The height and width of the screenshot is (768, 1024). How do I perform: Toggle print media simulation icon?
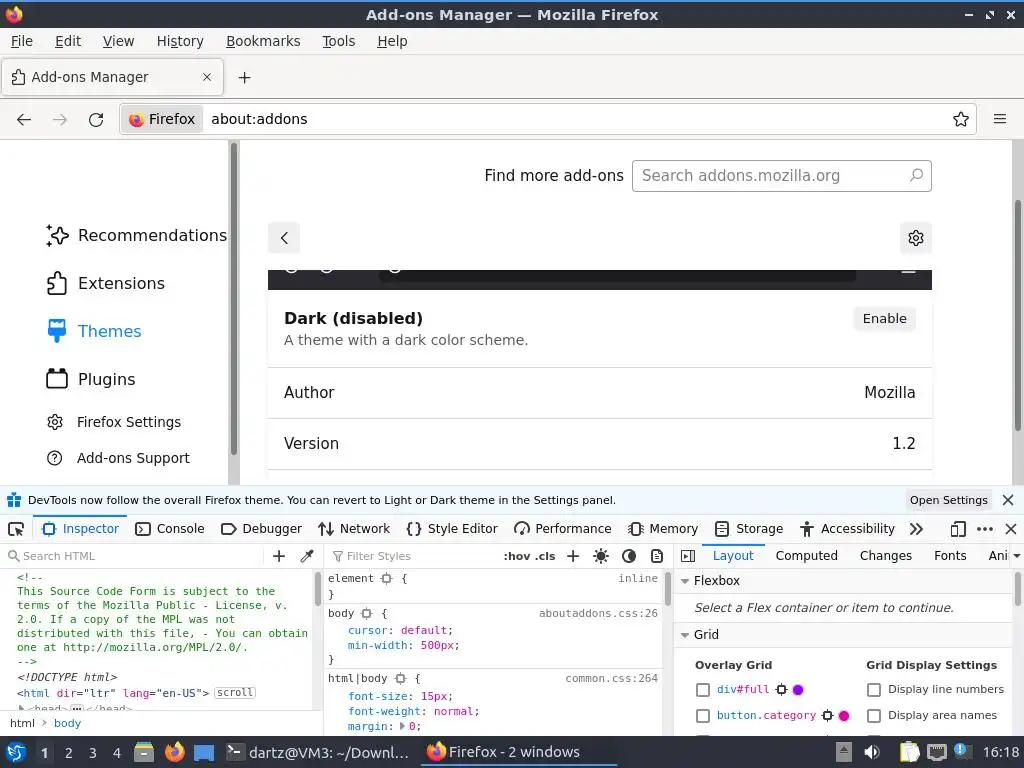coord(657,556)
